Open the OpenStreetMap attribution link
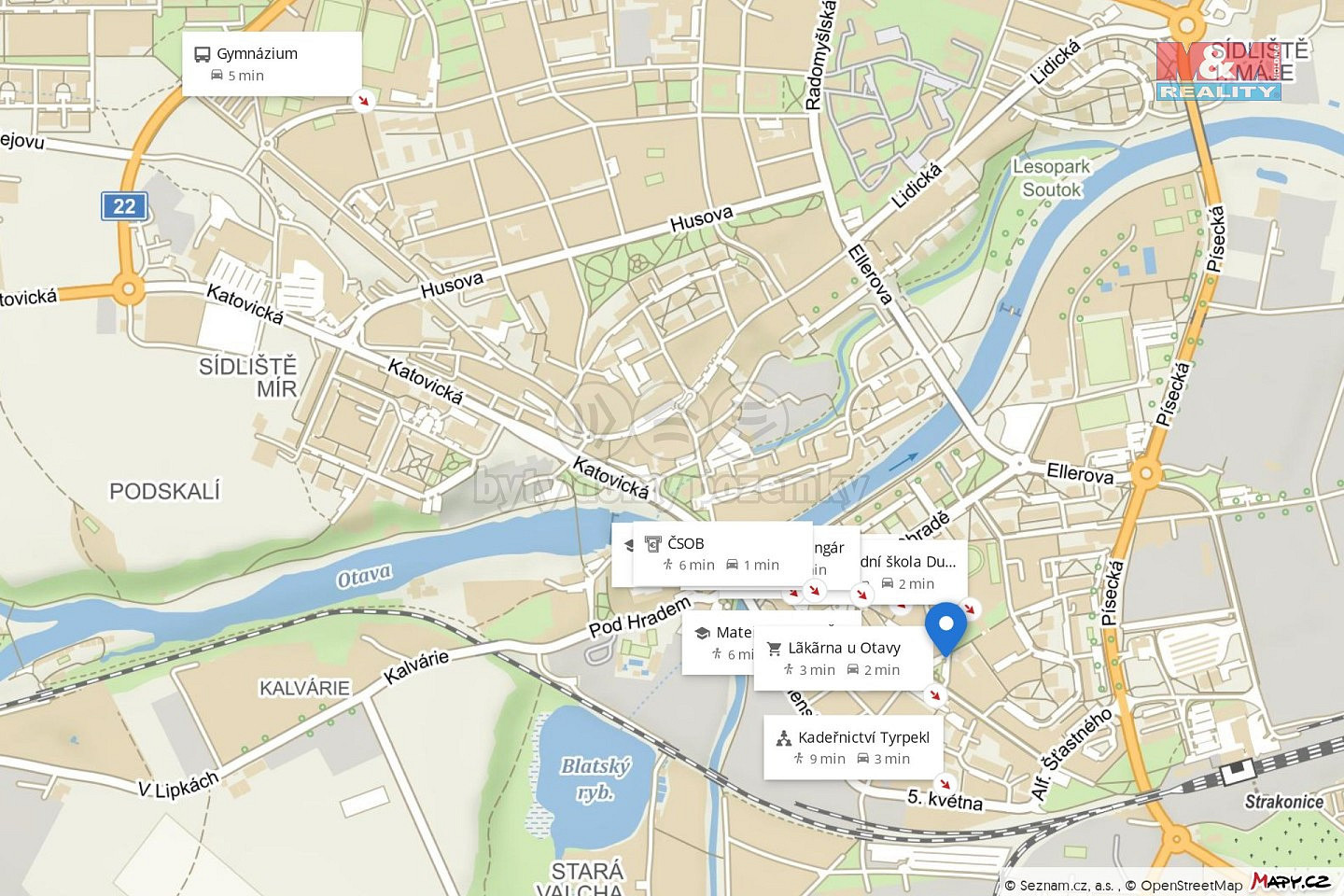The image size is (1344, 896). point(1192,885)
